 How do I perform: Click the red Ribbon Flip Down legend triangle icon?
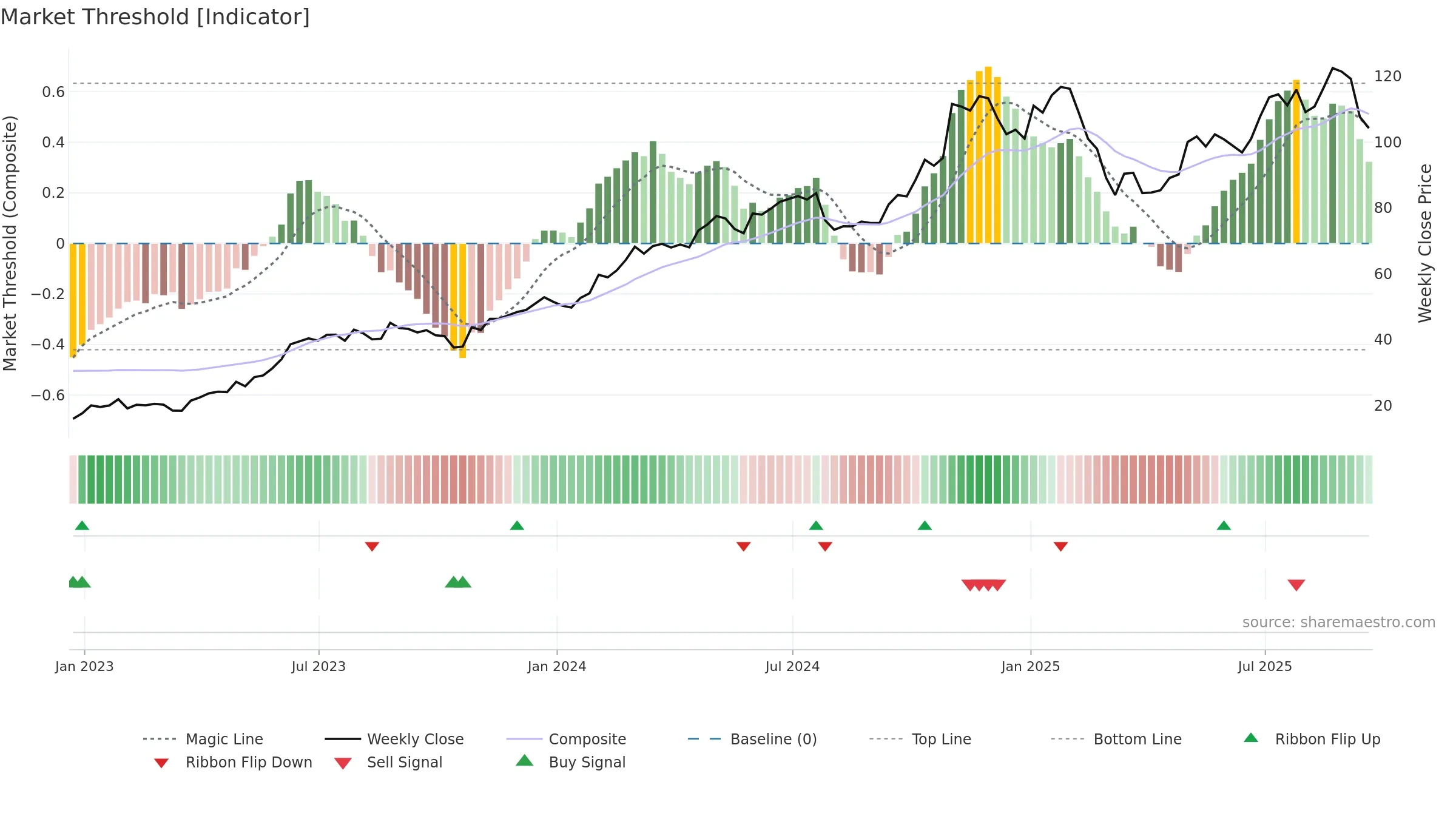click(x=161, y=763)
